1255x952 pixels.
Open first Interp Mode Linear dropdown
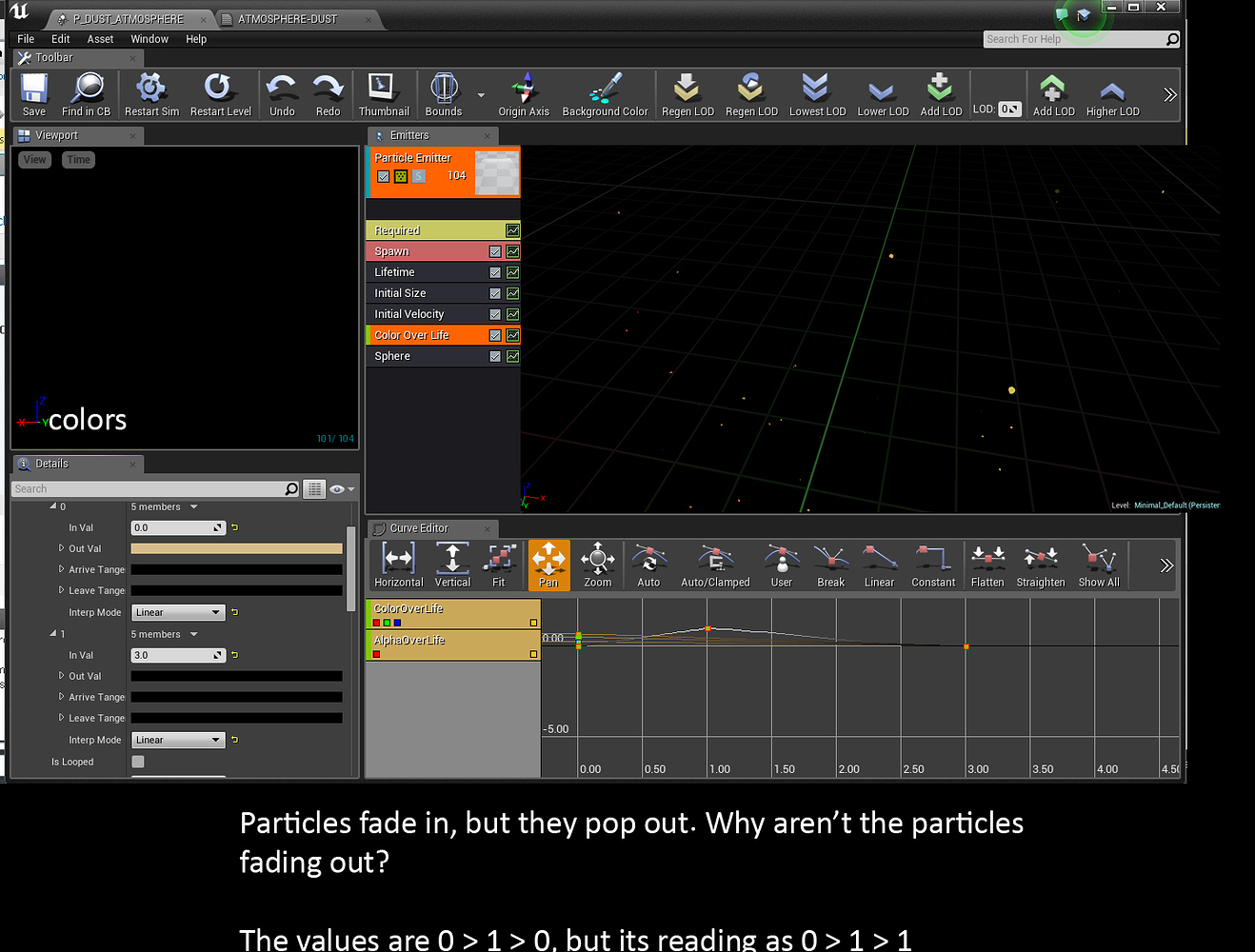[177, 612]
